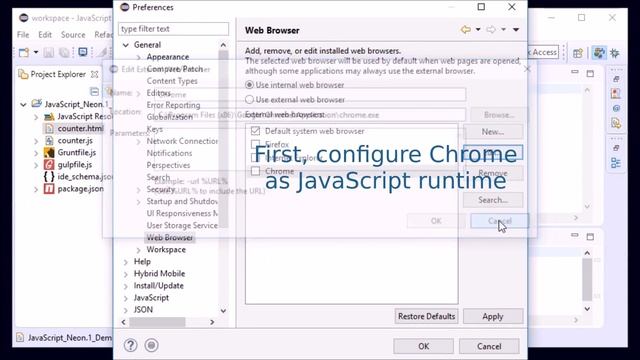Expand the JavaScript preferences node
Viewport: 640px width, 360px height.
(126, 298)
